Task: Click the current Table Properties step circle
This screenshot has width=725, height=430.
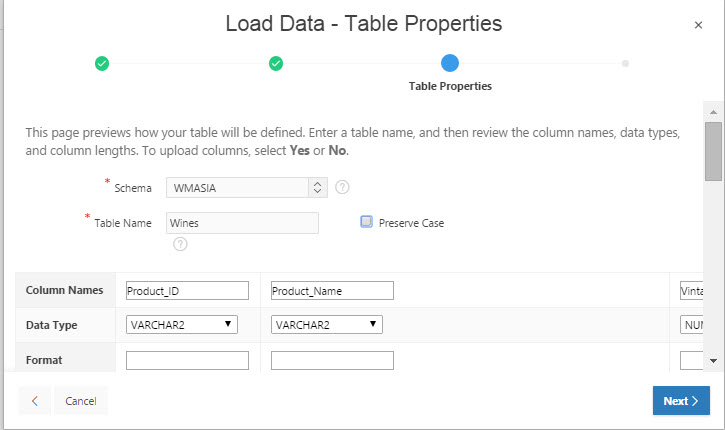Action: coord(450,64)
